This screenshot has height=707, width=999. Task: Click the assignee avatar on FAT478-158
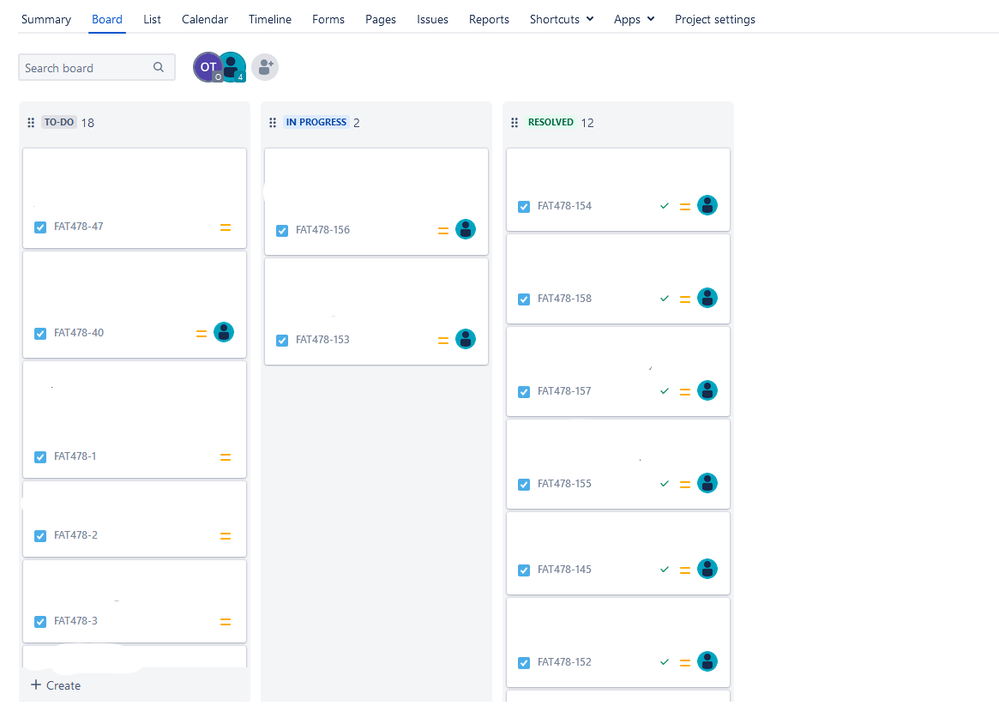click(x=707, y=297)
